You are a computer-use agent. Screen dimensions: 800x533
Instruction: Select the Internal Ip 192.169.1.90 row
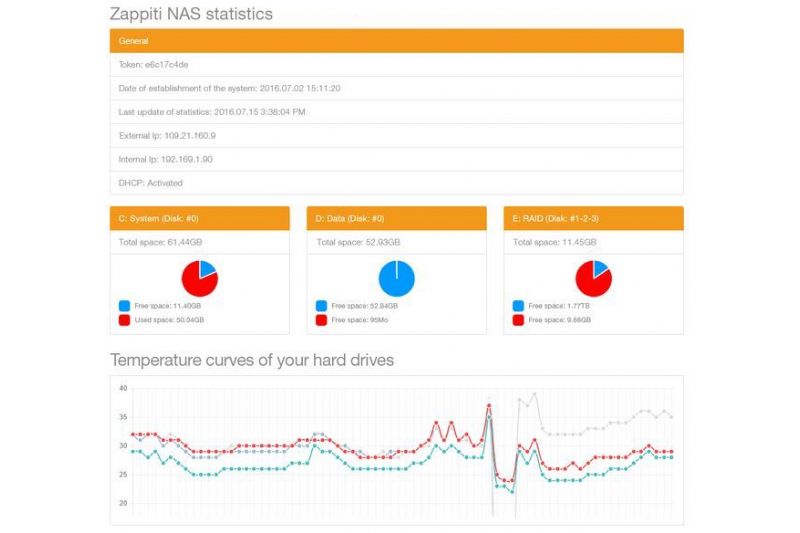coord(396,159)
